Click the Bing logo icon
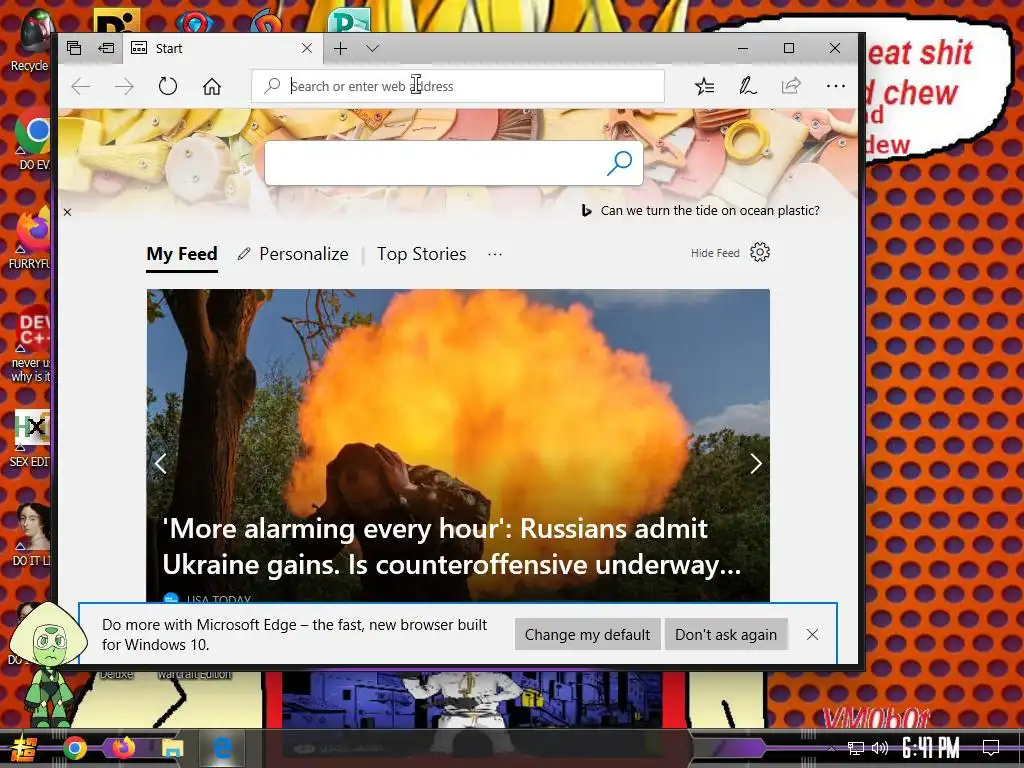The image size is (1024, 768). pyautogui.click(x=586, y=210)
